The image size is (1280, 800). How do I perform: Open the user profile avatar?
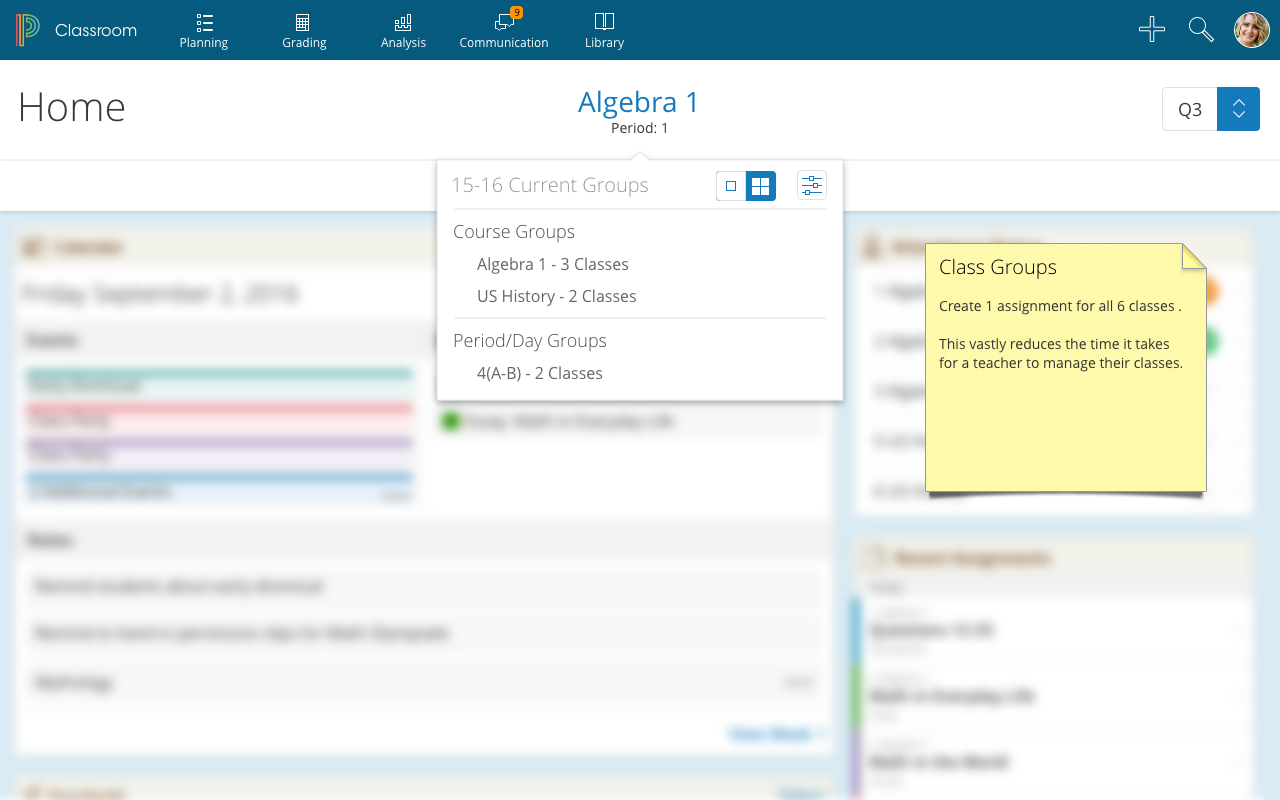tap(1251, 30)
